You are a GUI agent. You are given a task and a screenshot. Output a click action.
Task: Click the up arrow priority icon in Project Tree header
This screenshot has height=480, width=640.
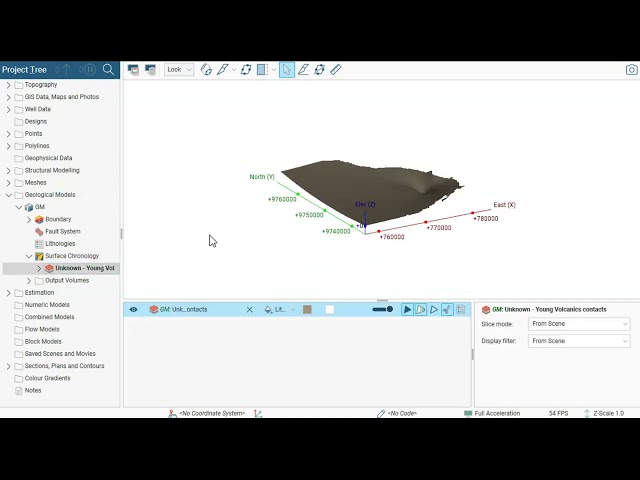click(x=64, y=69)
